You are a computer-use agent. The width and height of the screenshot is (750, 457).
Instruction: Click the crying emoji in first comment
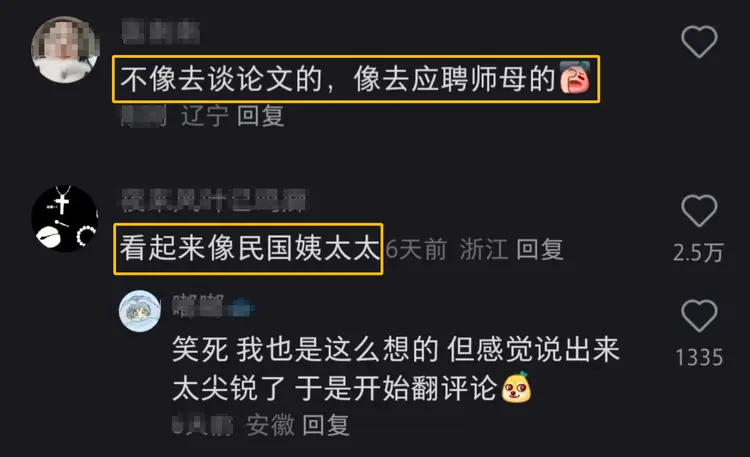[574, 77]
